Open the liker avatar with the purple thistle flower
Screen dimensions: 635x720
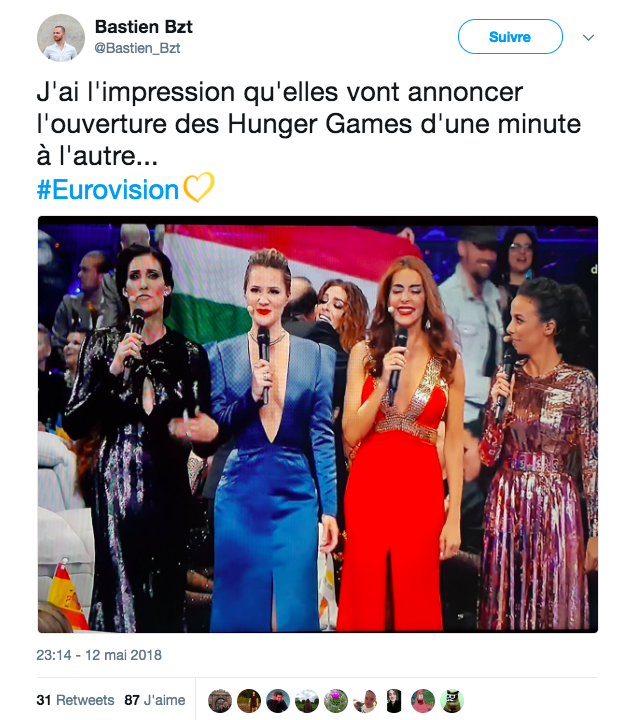tap(336, 701)
